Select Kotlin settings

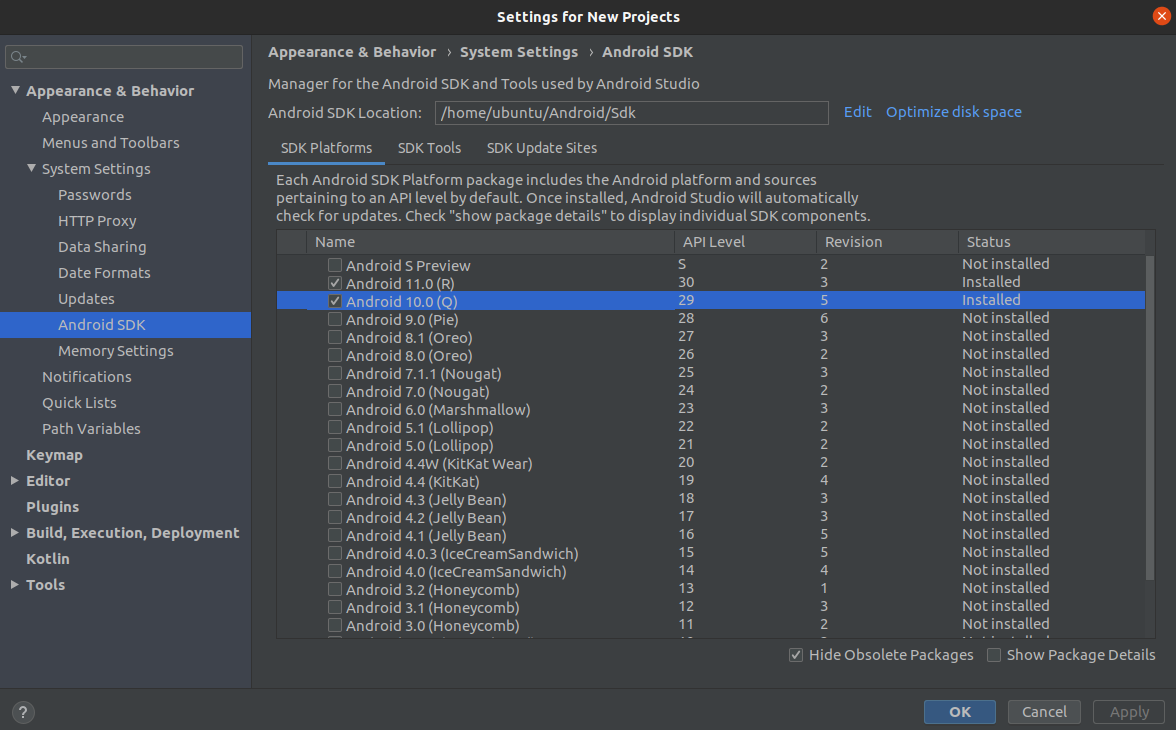[47, 558]
